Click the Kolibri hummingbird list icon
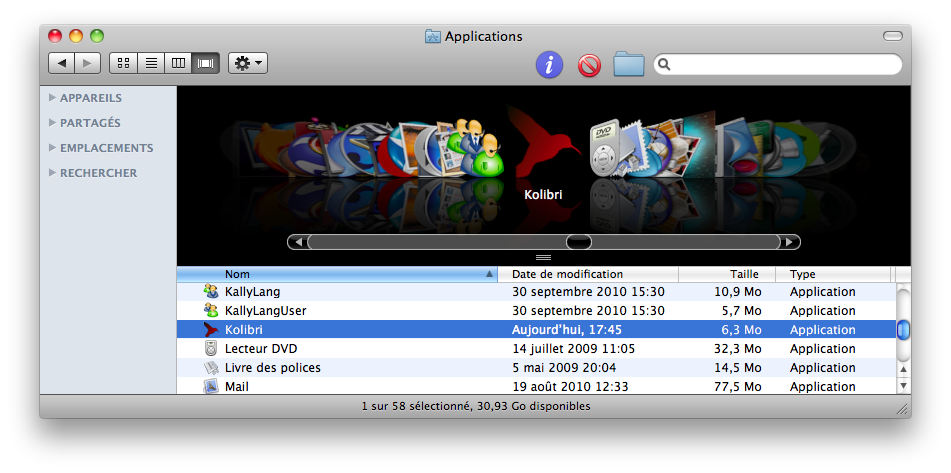Image resolution: width=951 pixels, height=473 pixels. (211, 329)
